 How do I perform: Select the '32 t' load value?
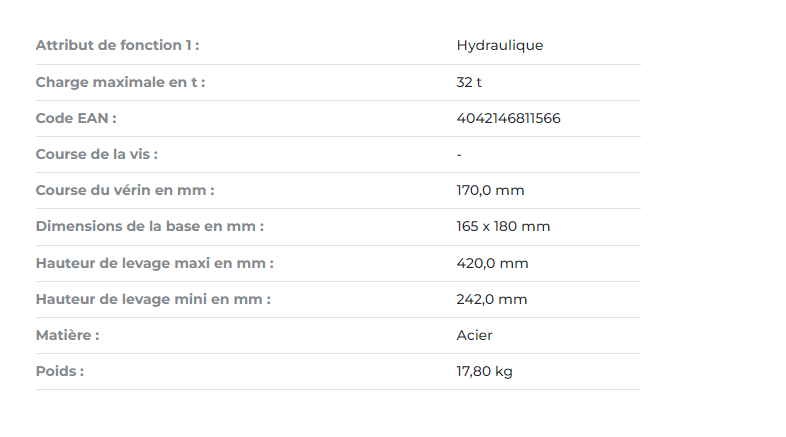[469, 82]
